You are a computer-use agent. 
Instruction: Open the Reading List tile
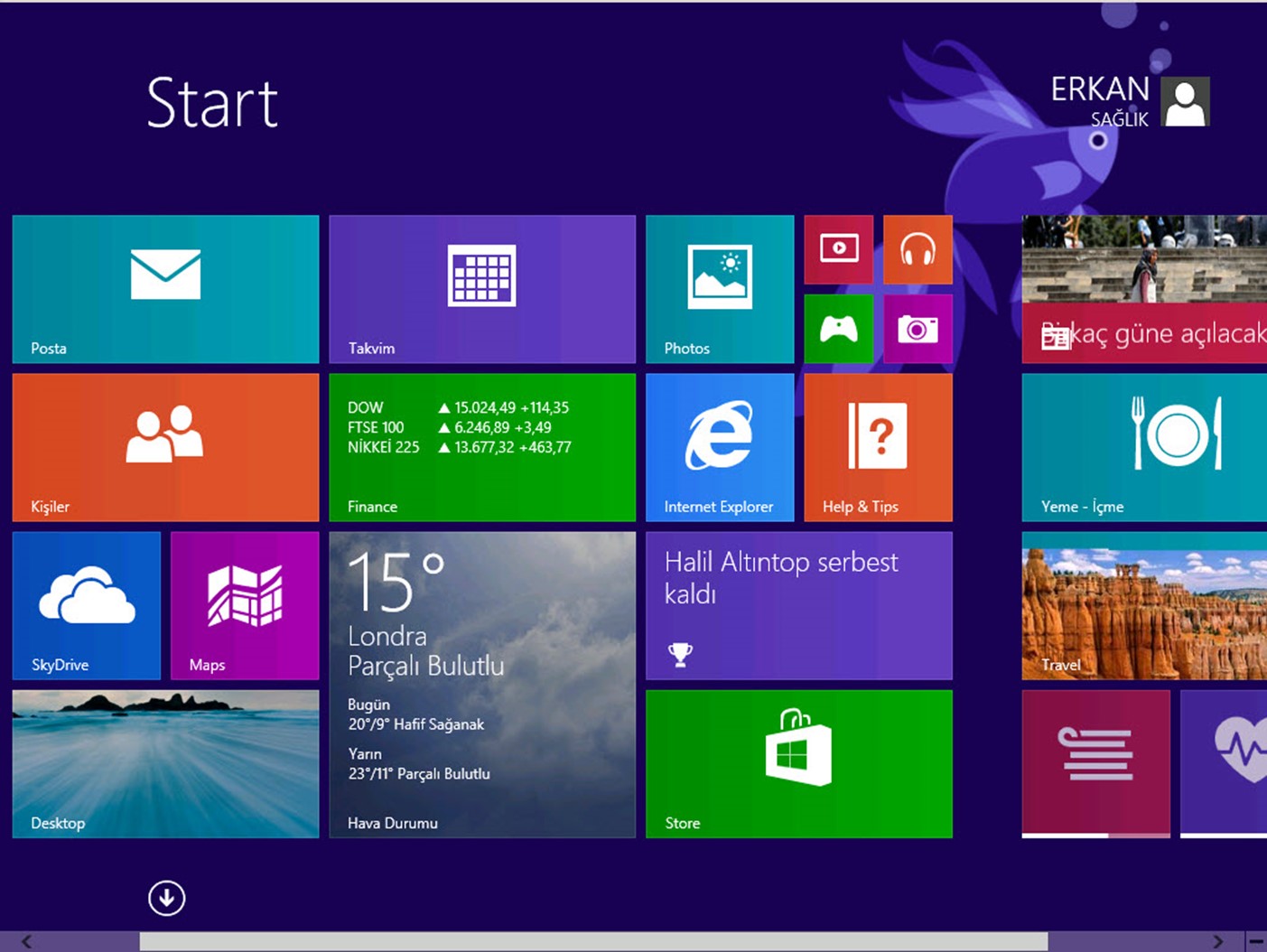[x=1096, y=764]
